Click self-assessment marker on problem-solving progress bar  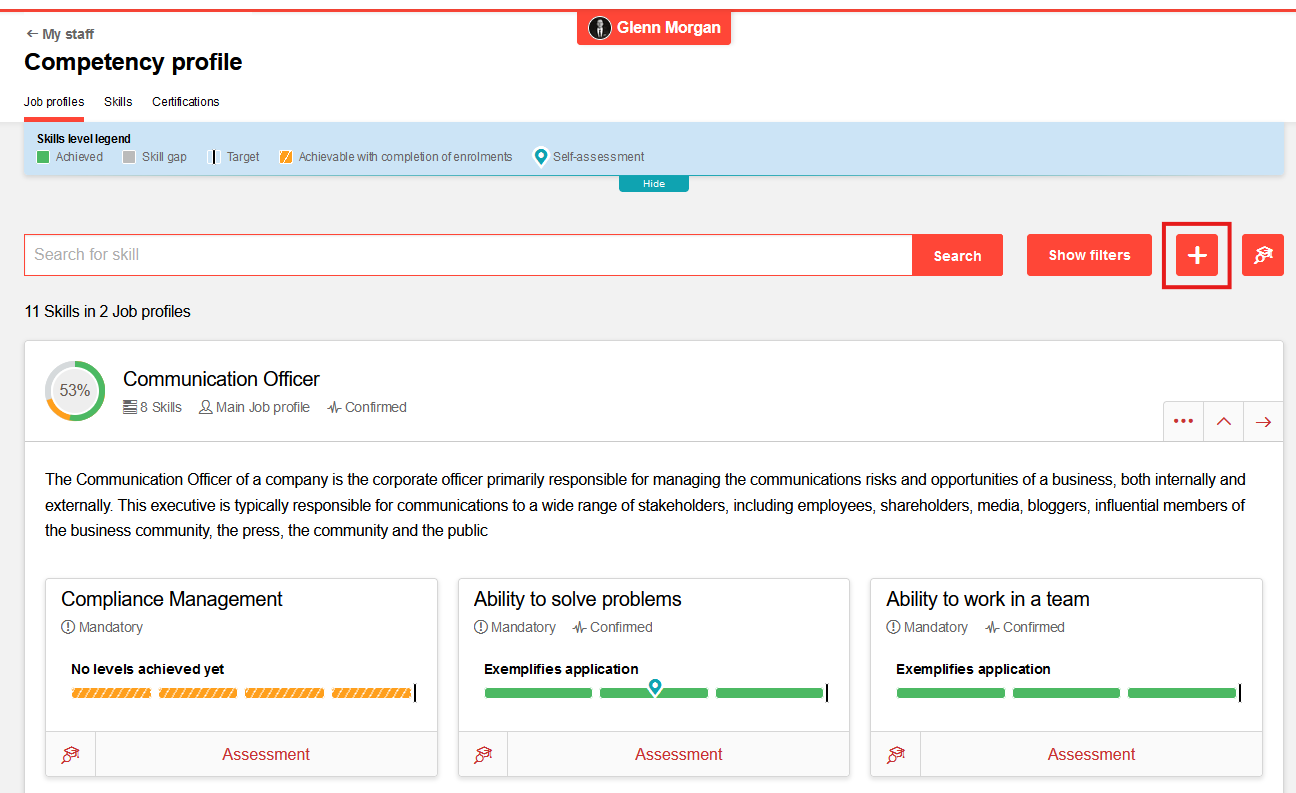(655, 686)
